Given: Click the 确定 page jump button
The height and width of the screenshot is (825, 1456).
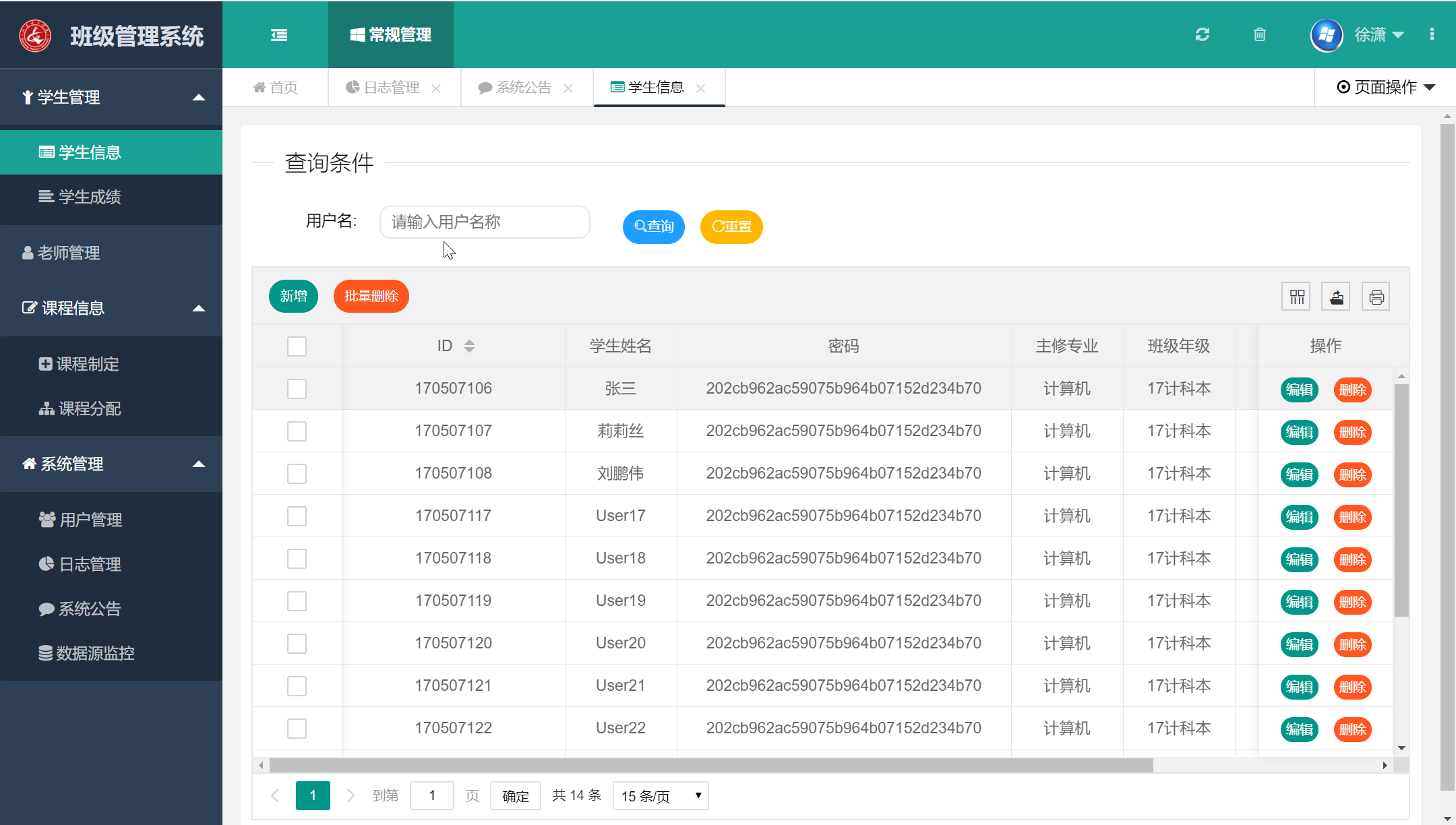Looking at the screenshot, I should [516, 796].
